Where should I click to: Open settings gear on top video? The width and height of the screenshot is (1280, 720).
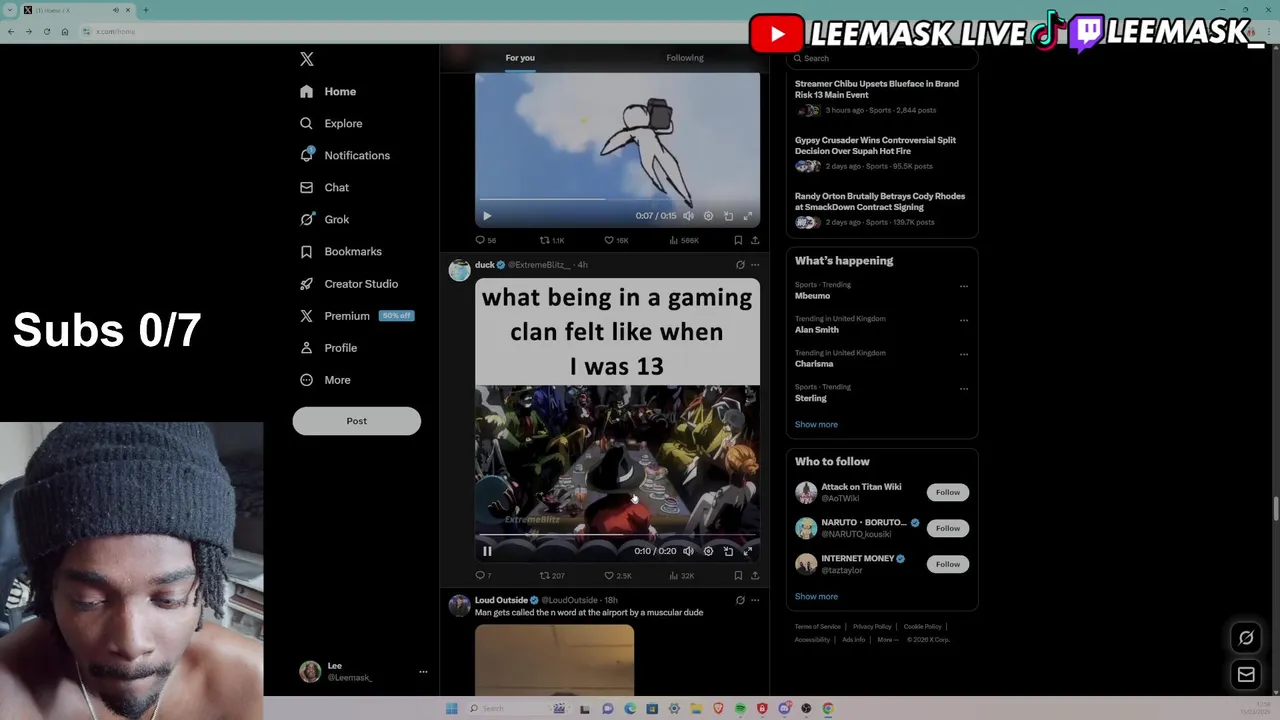(x=708, y=216)
